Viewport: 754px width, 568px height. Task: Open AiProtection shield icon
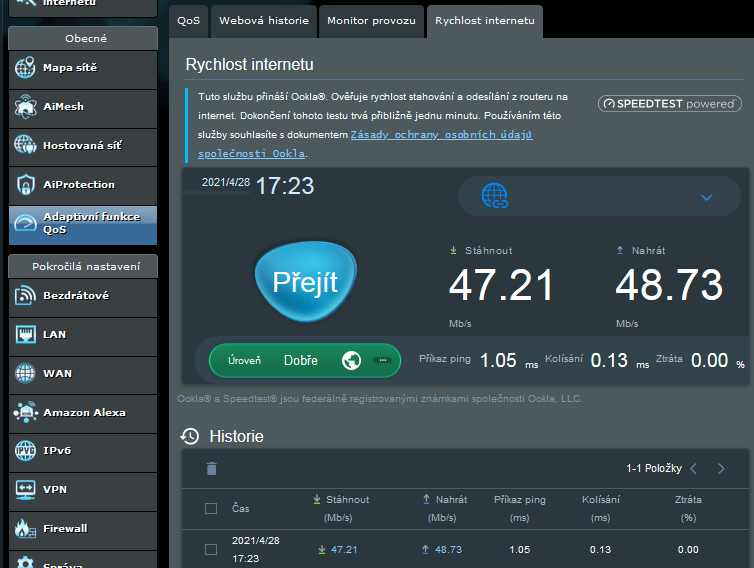tap(25, 185)
